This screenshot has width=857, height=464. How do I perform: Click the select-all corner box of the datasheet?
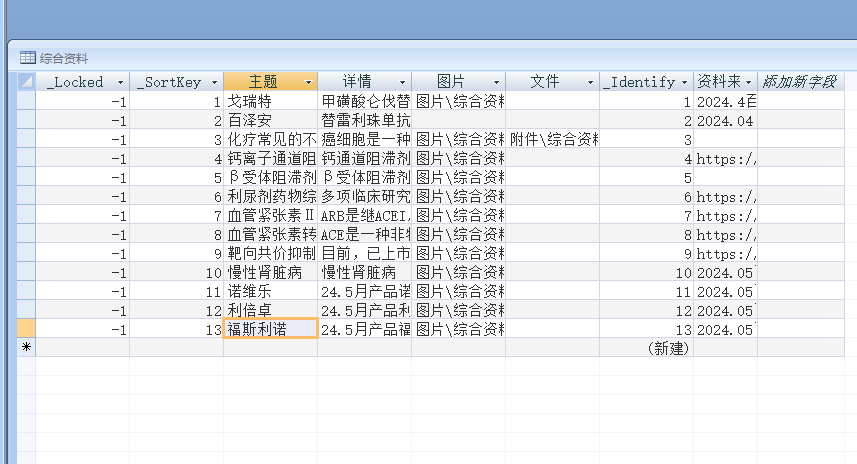(26, 81)
